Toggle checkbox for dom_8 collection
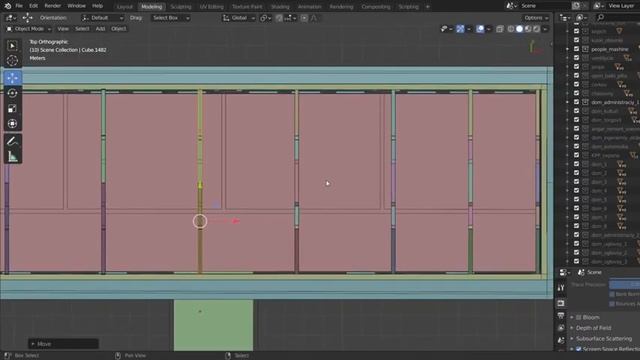The height and width of the screenshot is (360, 640). [576, 226]
